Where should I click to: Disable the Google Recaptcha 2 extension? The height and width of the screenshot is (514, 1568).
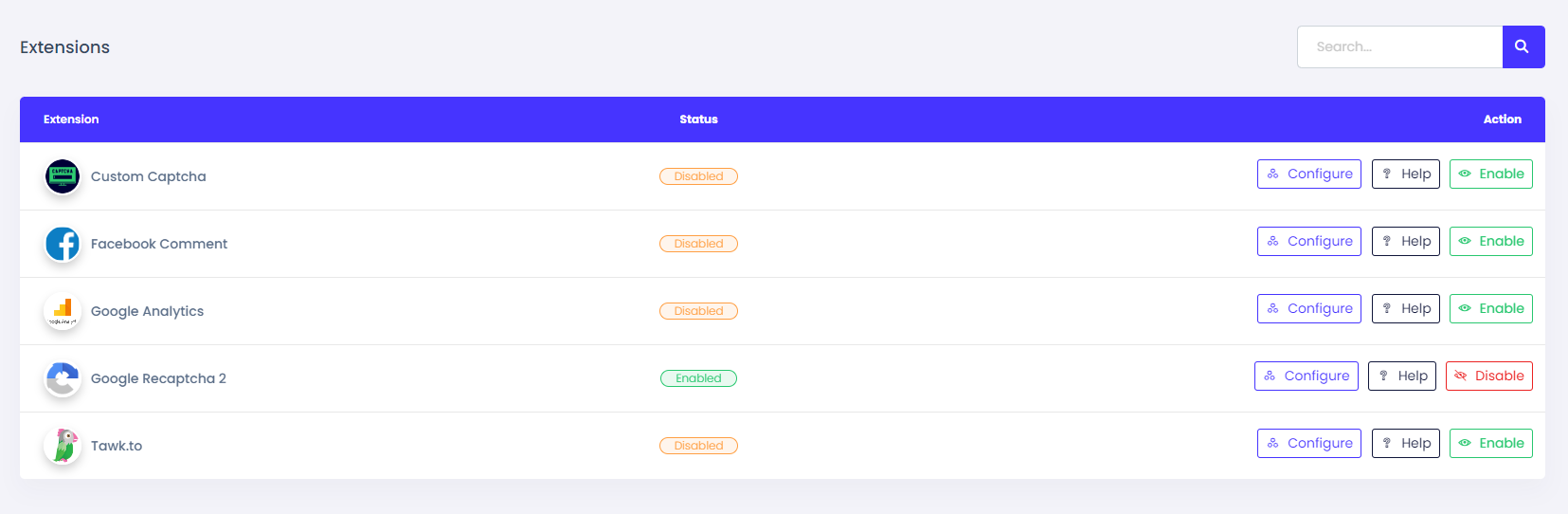(1488, 376)
